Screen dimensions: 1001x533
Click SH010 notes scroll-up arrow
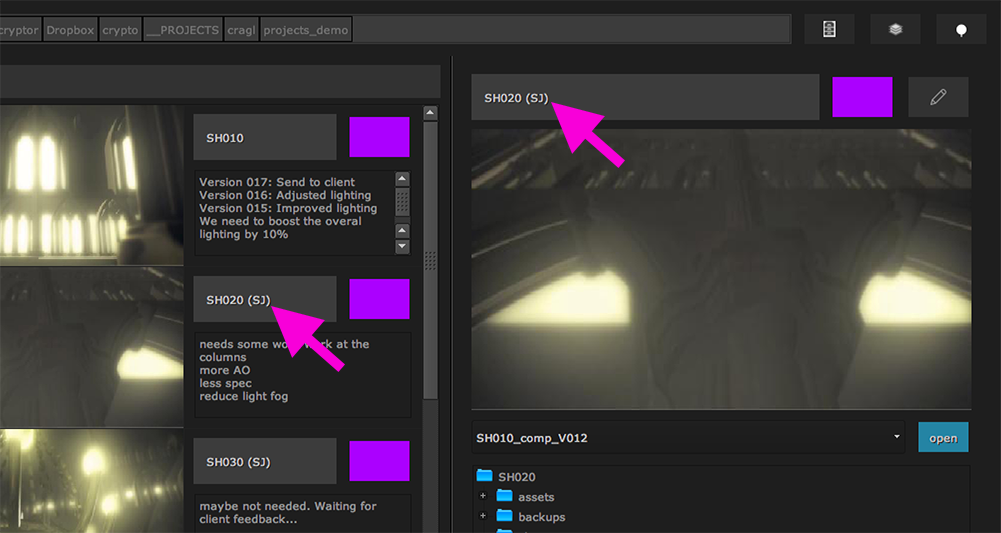(x=402, y=180)
